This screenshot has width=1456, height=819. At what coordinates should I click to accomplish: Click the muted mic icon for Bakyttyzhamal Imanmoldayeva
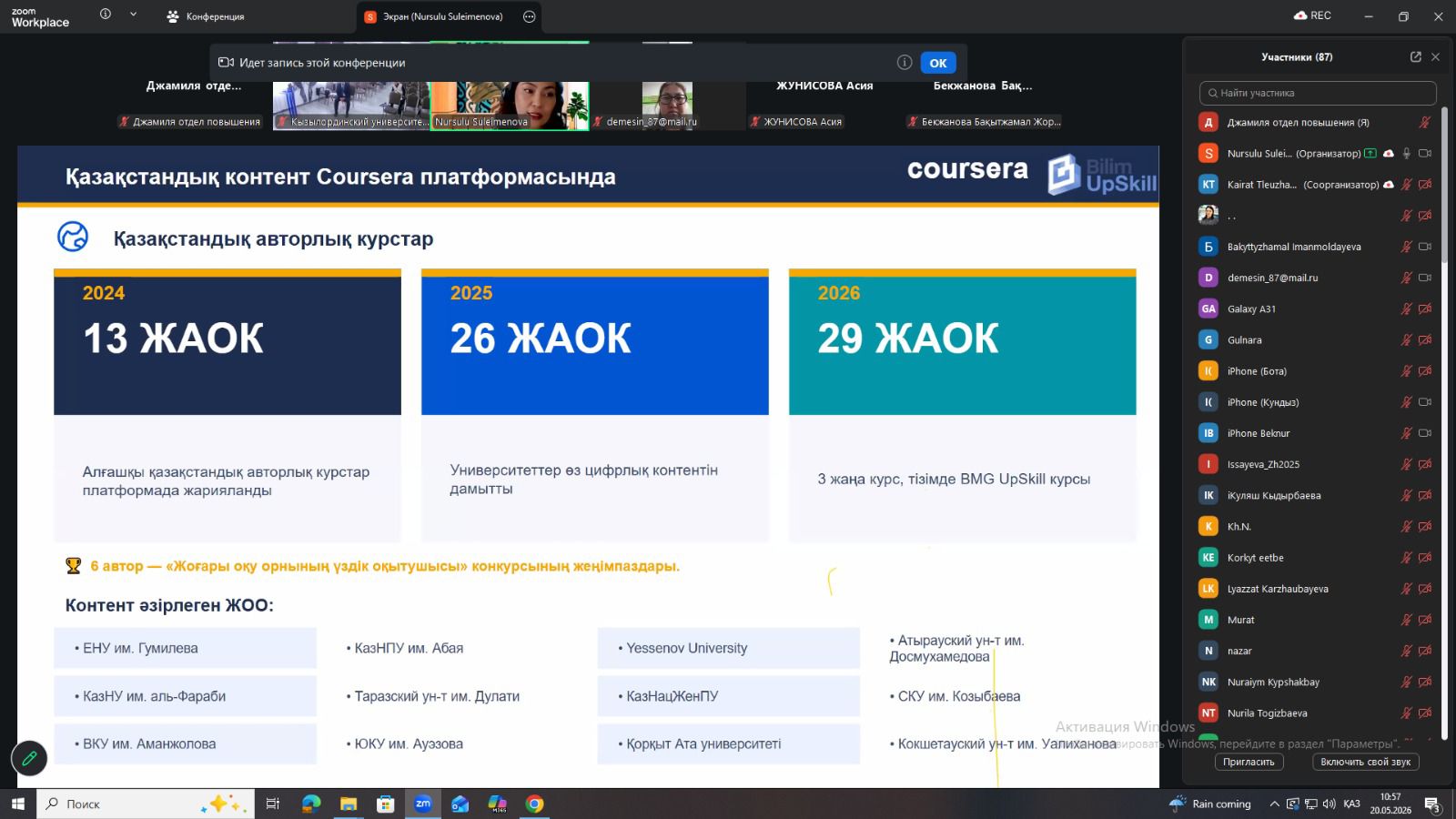click(x=1407, y=247)
